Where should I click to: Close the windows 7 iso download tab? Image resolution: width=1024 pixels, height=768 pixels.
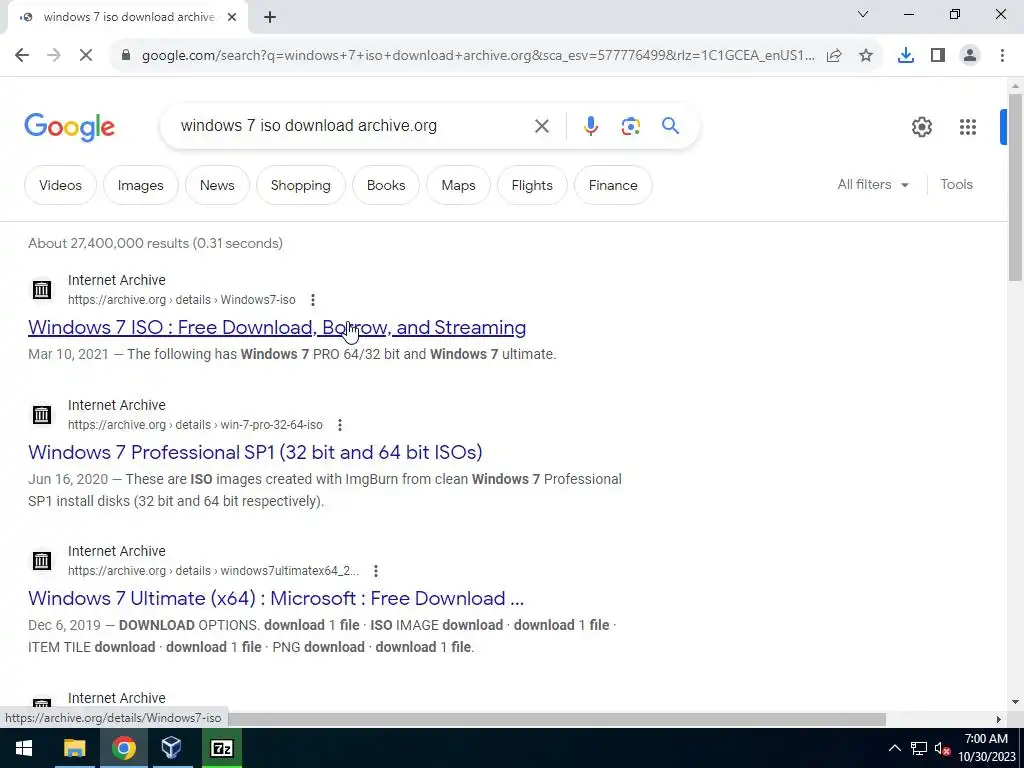coord(232,17)
